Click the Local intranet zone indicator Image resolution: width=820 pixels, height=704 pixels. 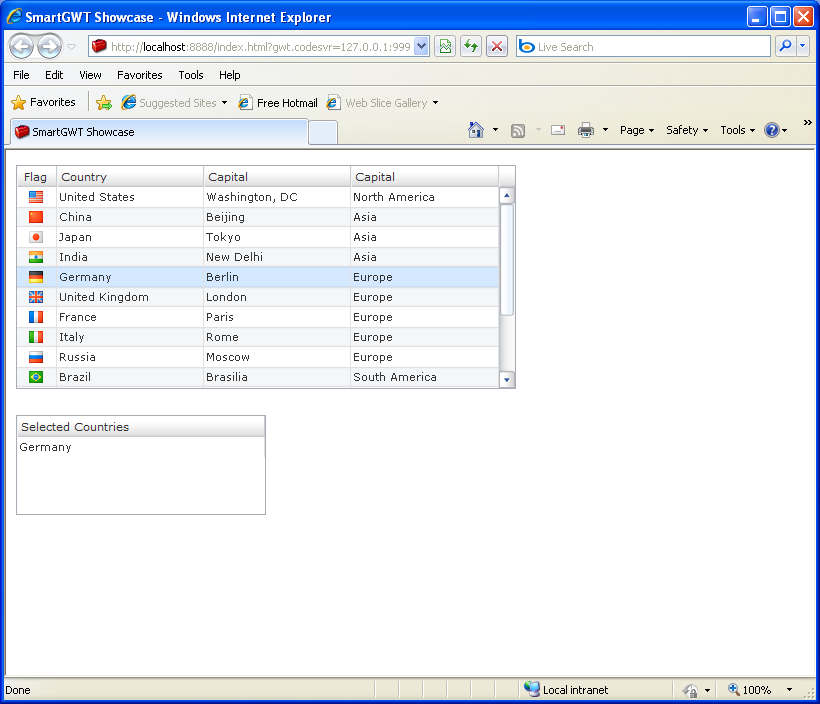tap(566, 690)
